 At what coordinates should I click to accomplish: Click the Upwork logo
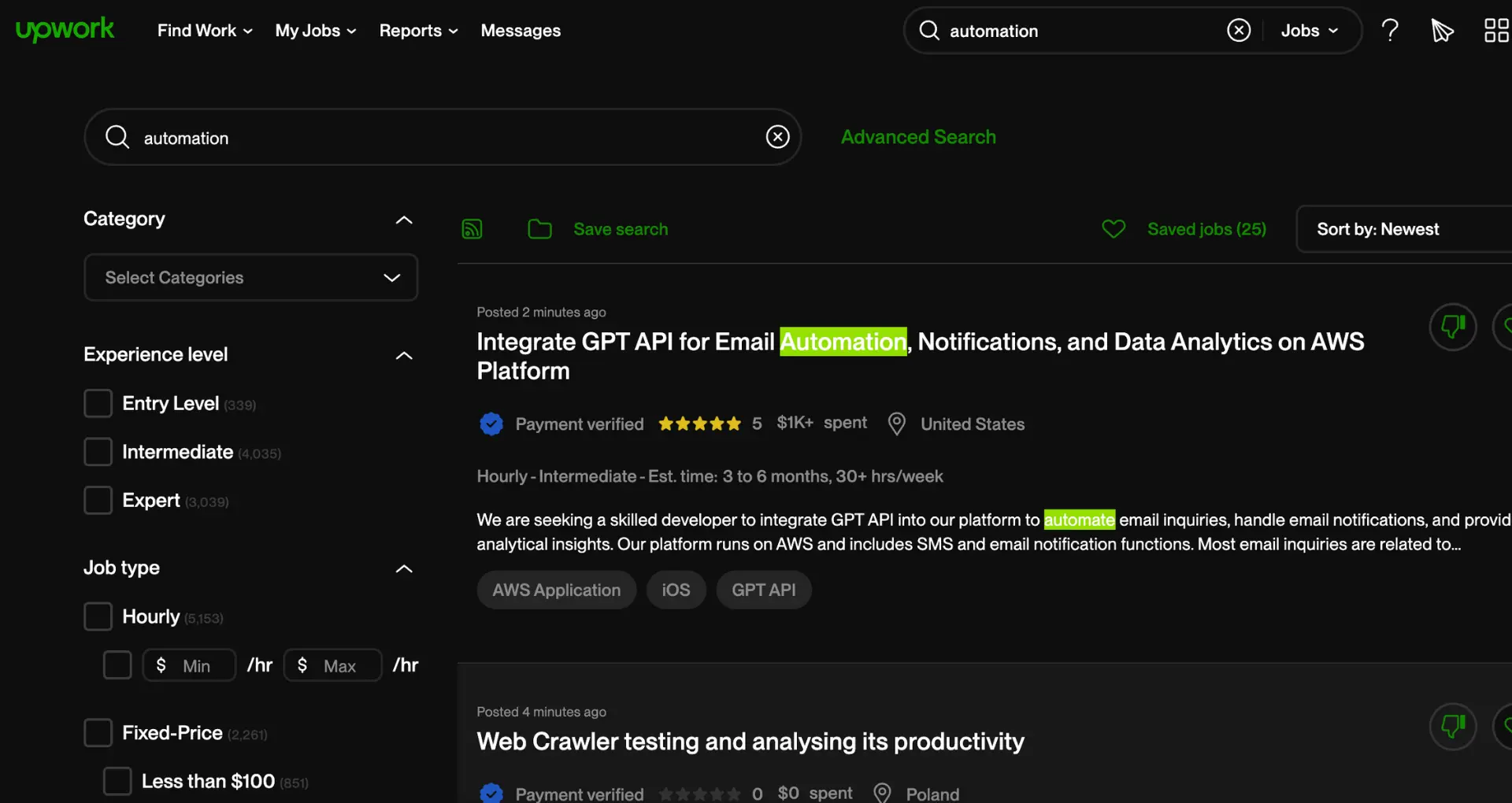(x=65, y=30)
